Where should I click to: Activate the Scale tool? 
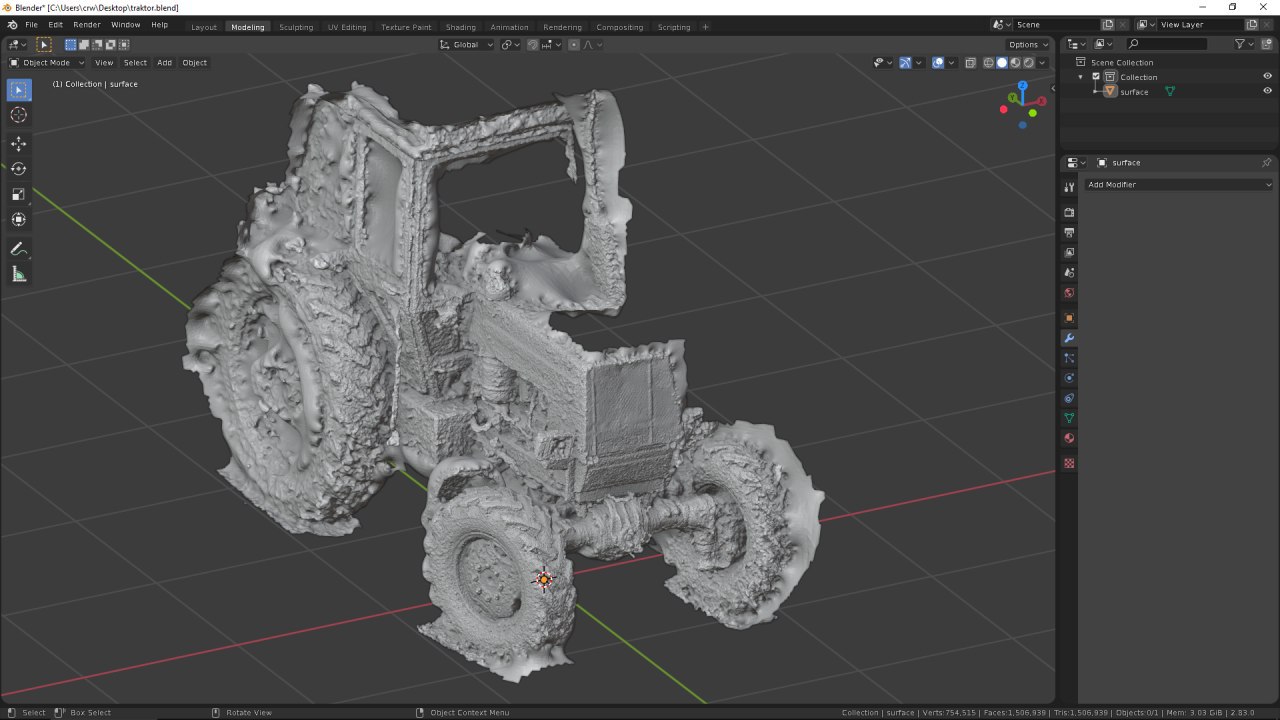click(x=19, y=194)
